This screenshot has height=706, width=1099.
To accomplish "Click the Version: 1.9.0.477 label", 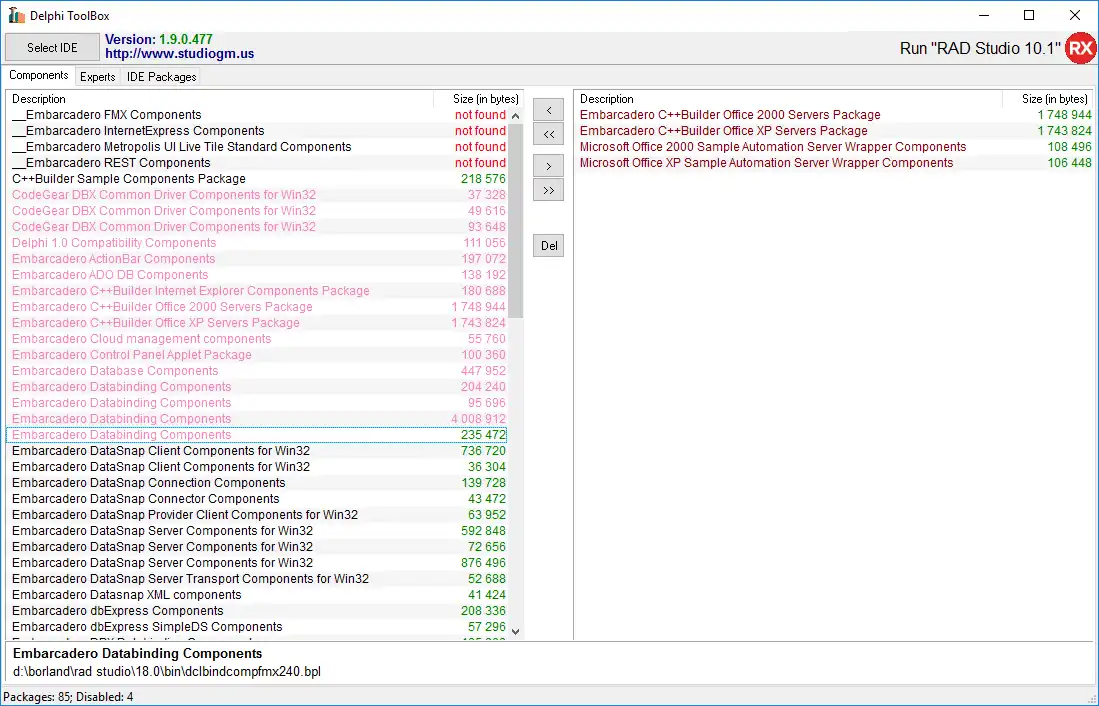I will [x=158, y=39].
